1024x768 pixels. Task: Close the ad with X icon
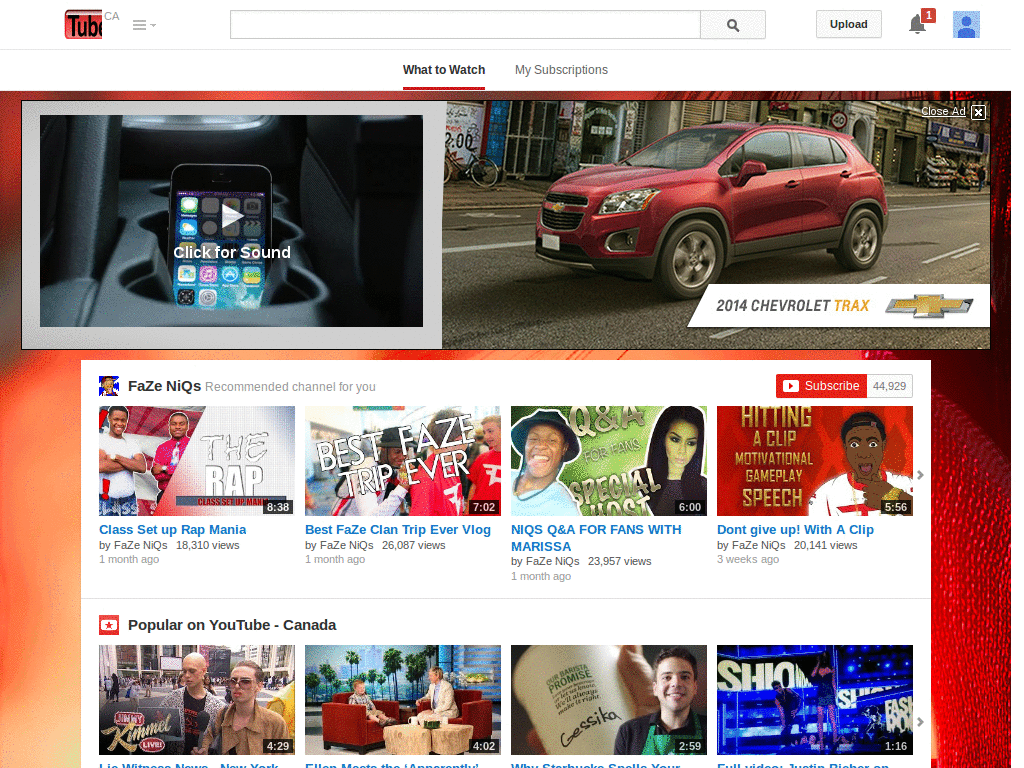pyautogui.click(x=978, y=112)
